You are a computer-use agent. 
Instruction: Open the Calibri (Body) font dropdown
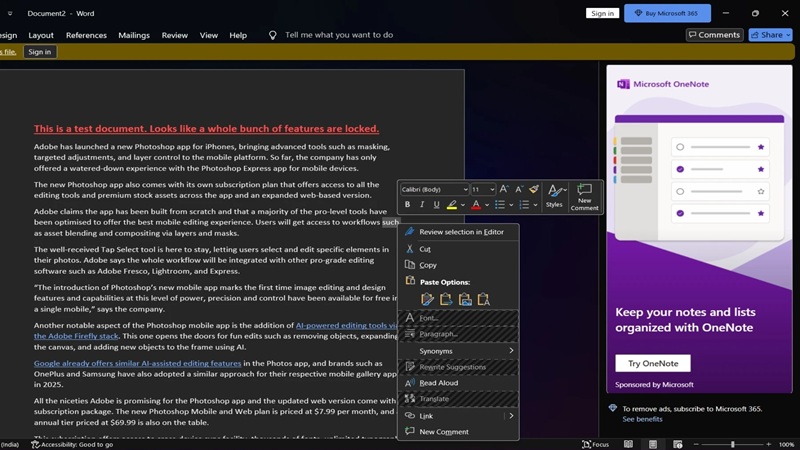[x=434, y=189]
